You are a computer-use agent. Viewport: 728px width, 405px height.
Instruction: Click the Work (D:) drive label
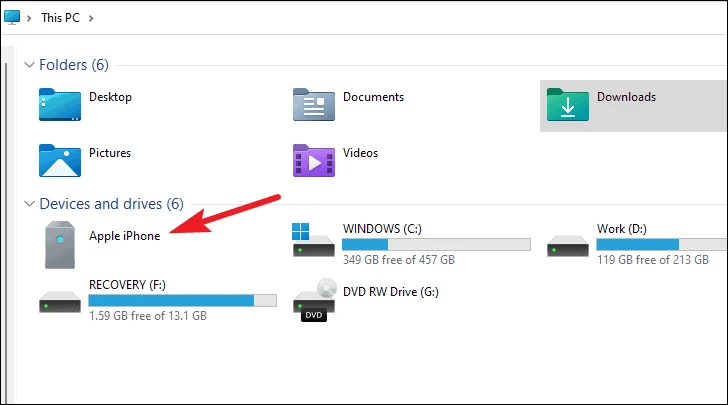(622, 229)
